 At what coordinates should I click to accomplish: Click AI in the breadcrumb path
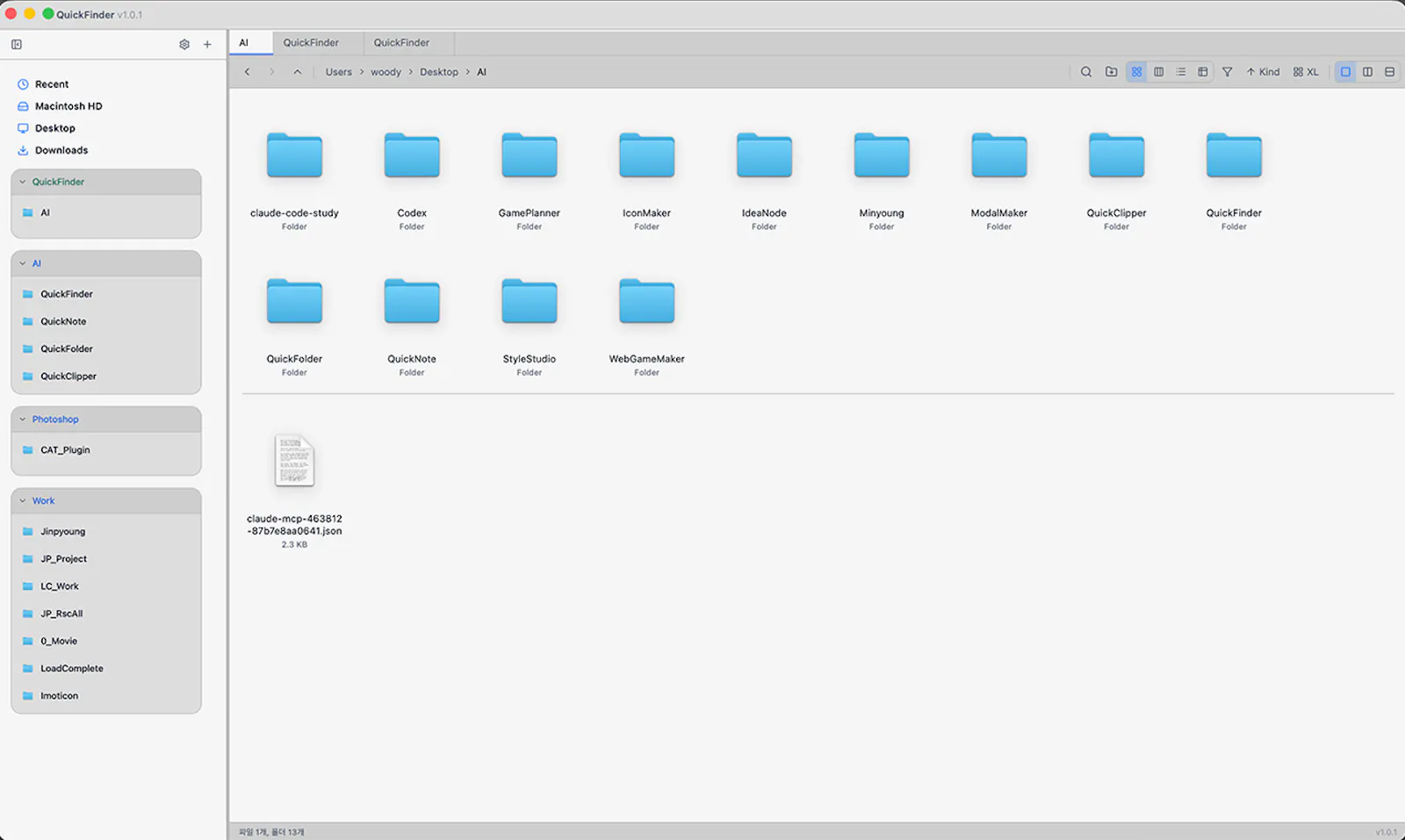481,72
